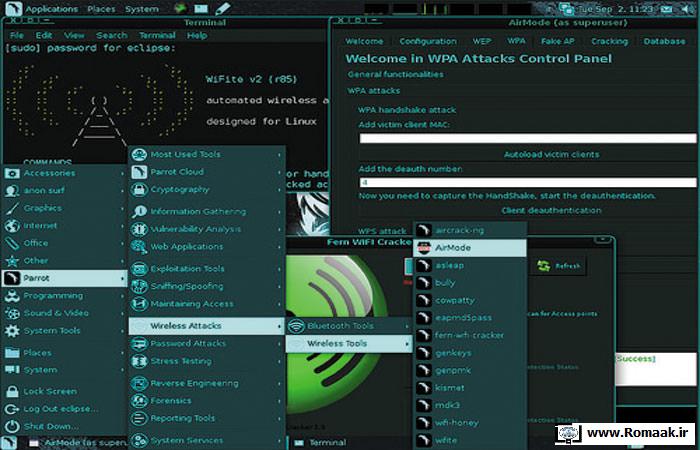Click the victim client MAC input field
The image size is (700, 450).
(x=528, y=138)
